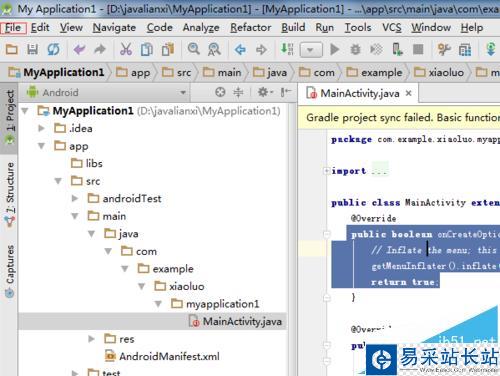Open the Analyze menu
The width and height of the screenshot is (500, 376).
coord(201,28)
